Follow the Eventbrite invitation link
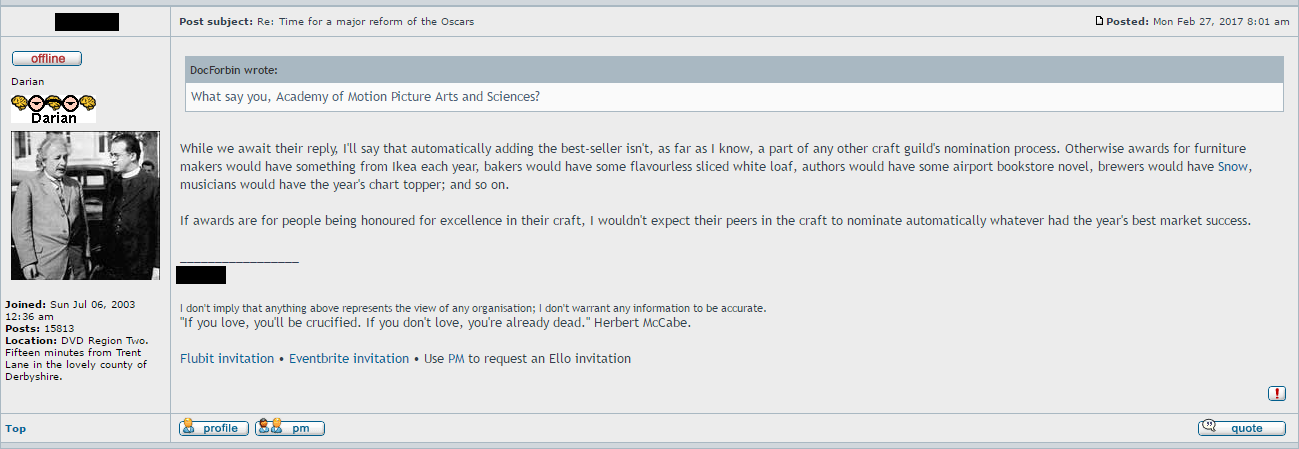This screenshot has height=449, width=1299. pos(349,358)
